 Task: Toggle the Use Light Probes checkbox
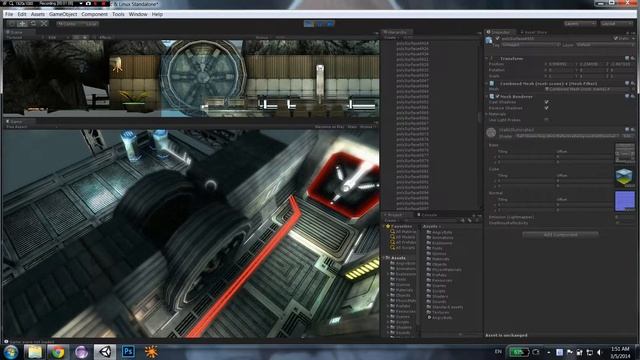[x=546, y=120]
